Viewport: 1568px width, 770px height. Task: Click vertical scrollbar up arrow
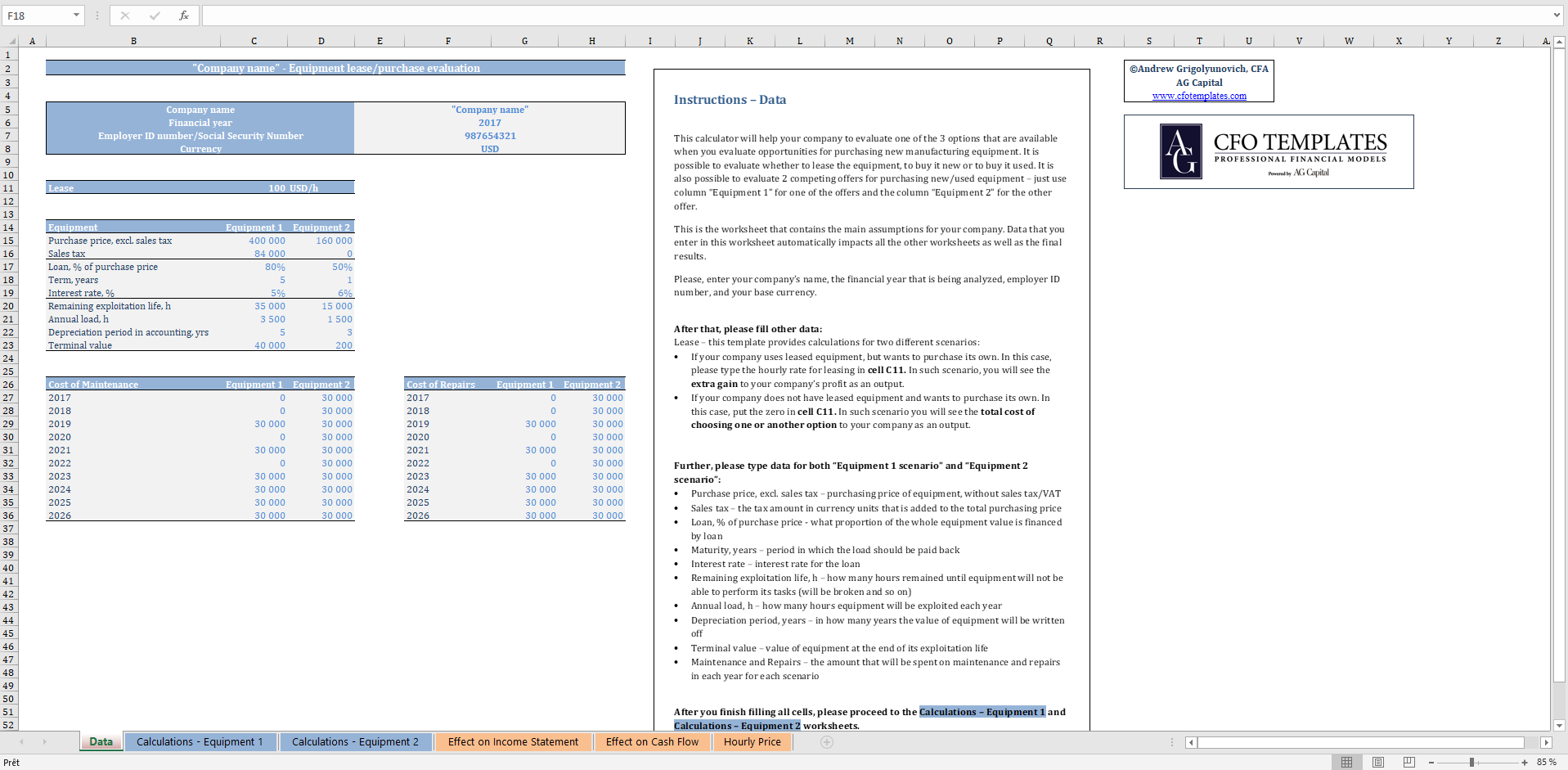[1559, 42]
